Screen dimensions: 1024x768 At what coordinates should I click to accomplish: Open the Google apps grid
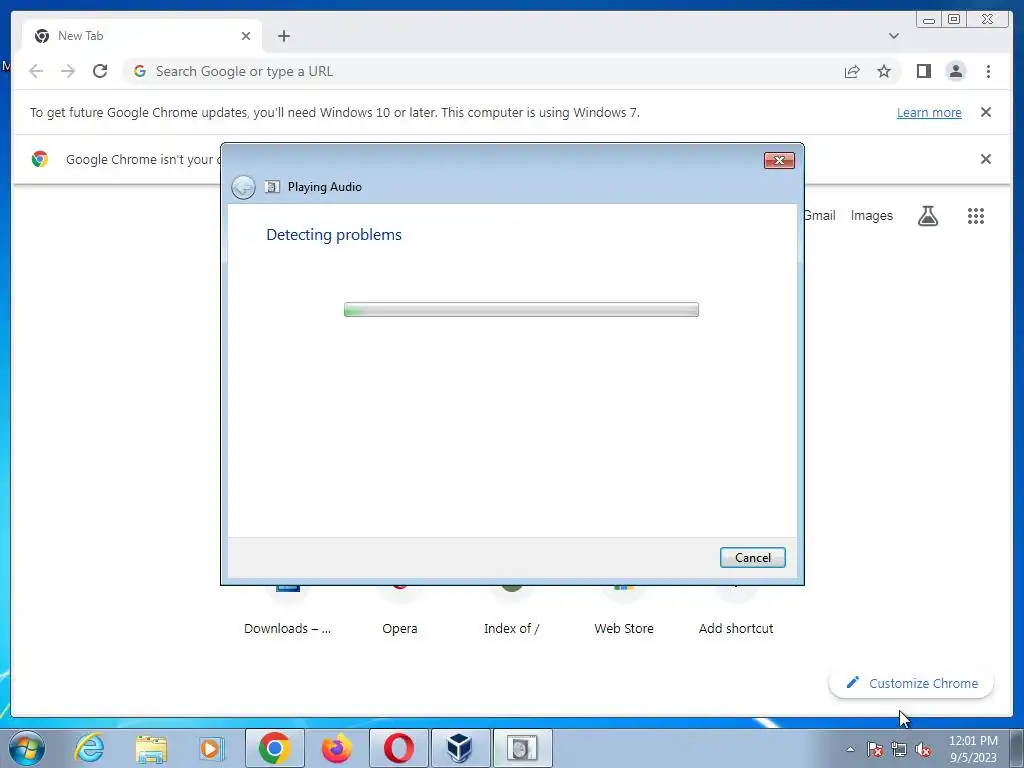[976, 216]
